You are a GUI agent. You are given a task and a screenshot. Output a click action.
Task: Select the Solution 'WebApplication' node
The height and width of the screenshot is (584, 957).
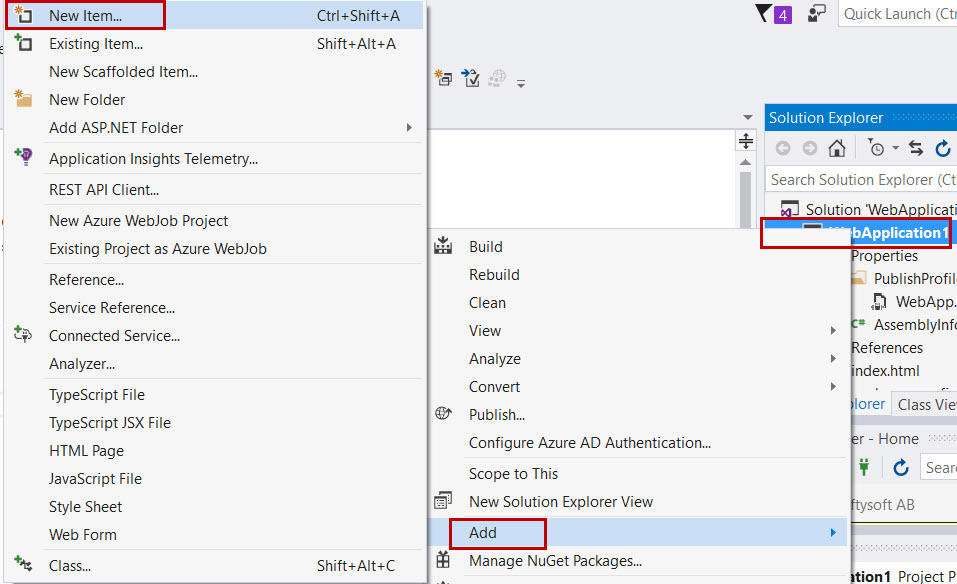(867, 209)
